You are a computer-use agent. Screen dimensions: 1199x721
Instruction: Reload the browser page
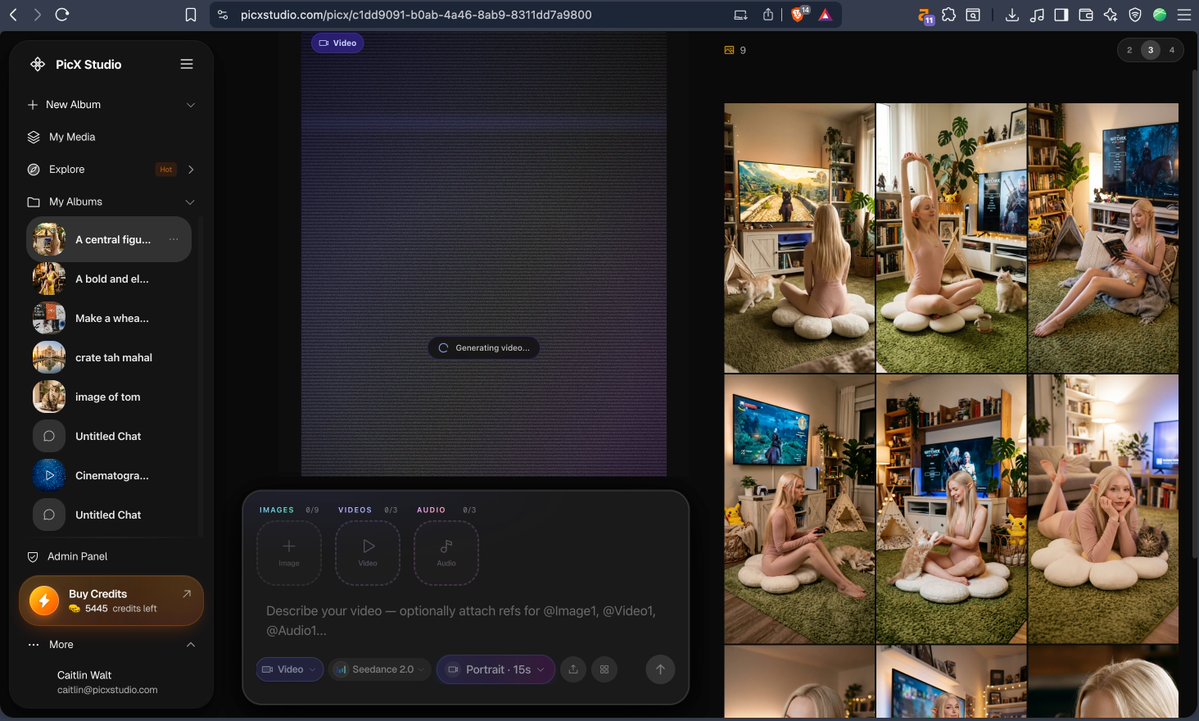62,15
